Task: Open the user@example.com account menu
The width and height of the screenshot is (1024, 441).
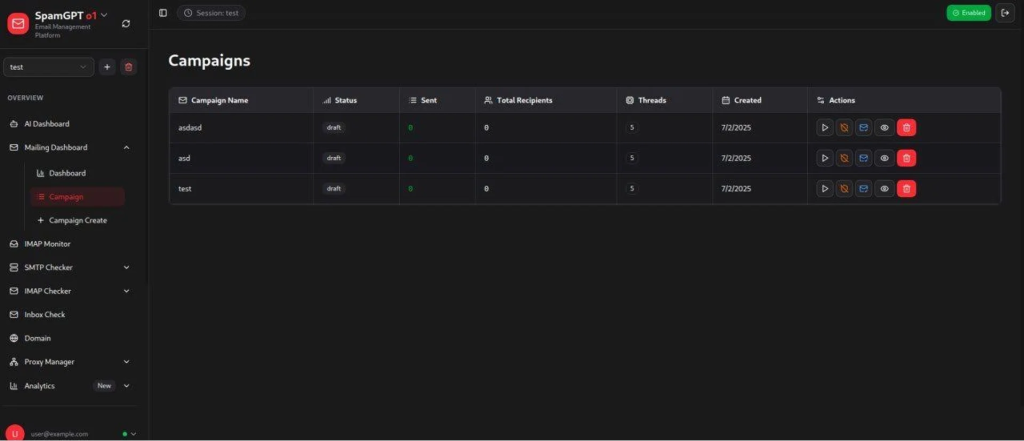Action: point(70,434)
